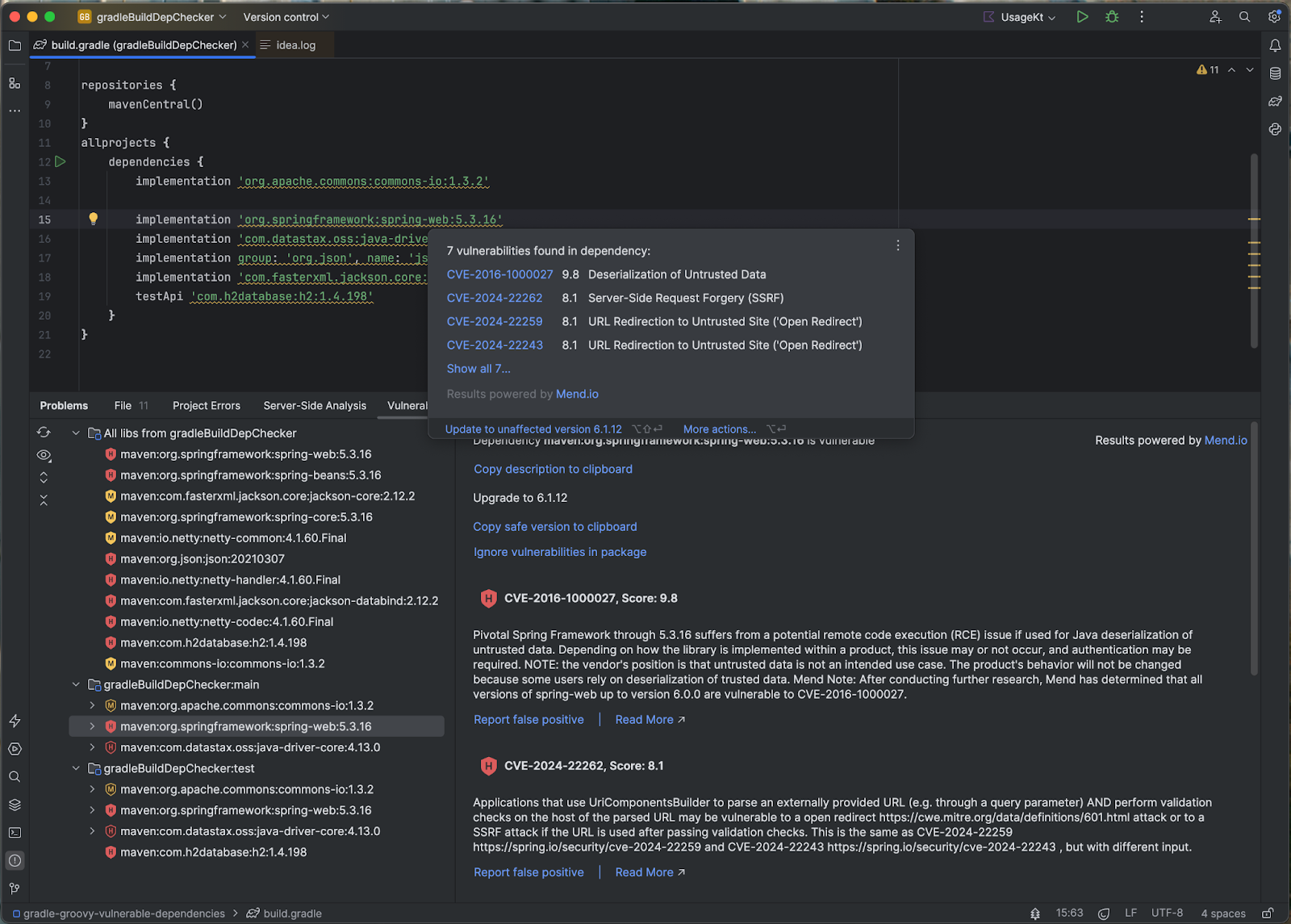
Task: Open the Gradle tool window
Action: [1275, 102]
